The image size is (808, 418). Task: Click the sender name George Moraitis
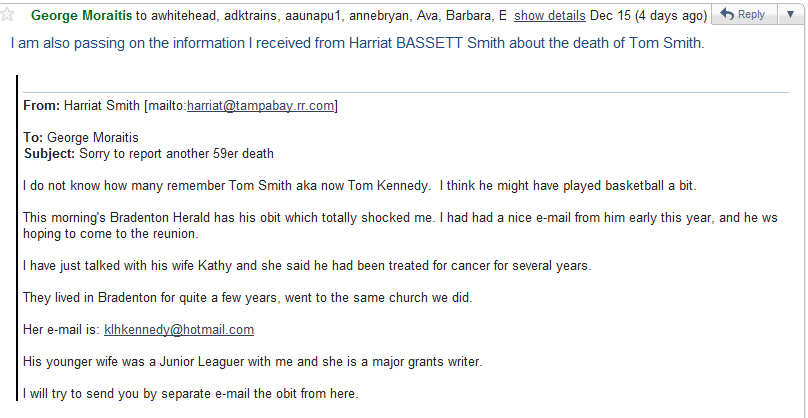[x=82, y=16]
